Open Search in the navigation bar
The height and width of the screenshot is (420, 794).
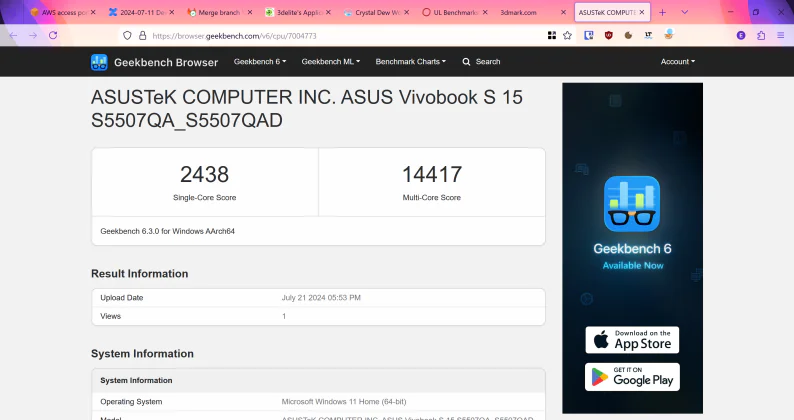coord(488,62)
